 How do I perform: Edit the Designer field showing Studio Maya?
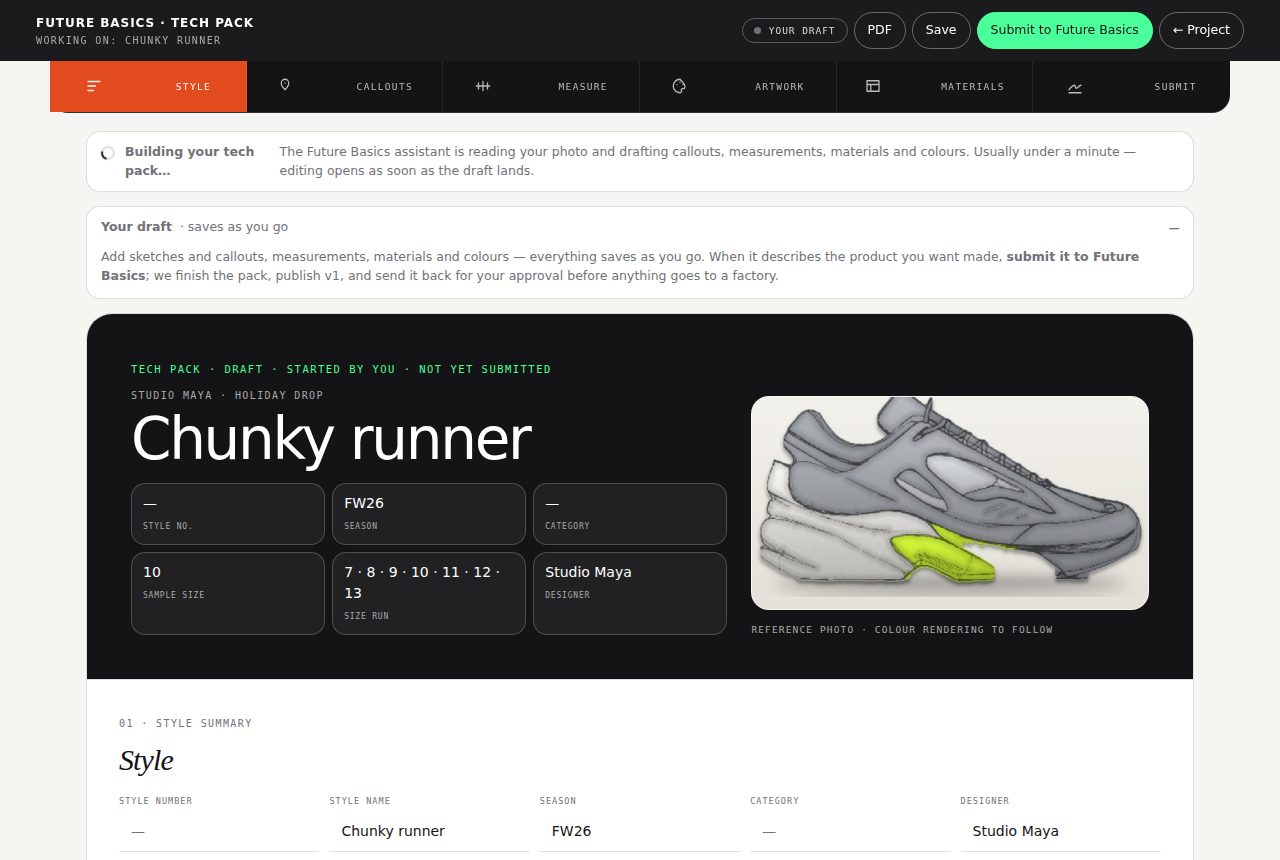[x=1060, y=831]
